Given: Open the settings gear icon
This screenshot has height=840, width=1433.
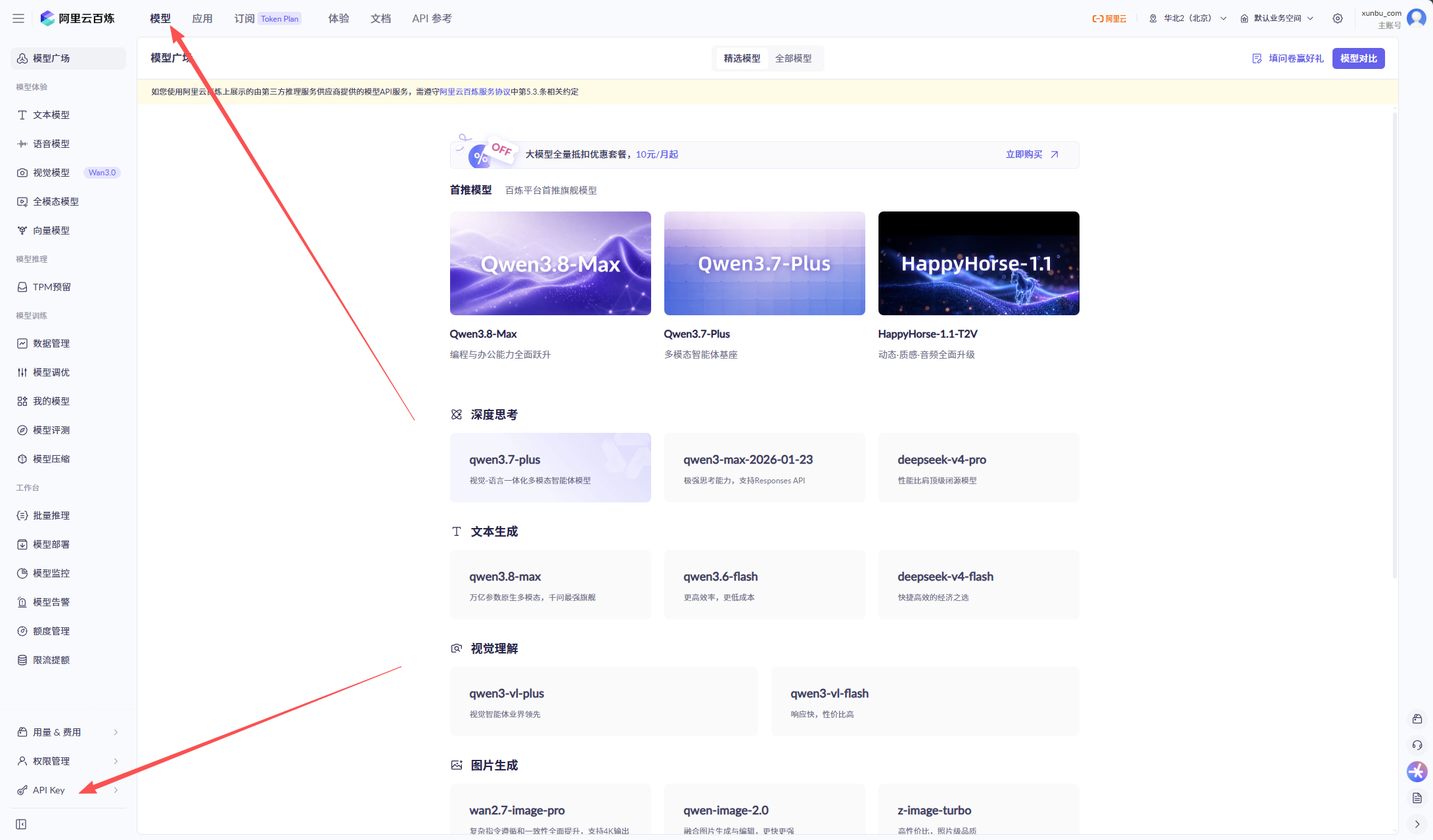Looking at the screenshot, I should 1338,18.
